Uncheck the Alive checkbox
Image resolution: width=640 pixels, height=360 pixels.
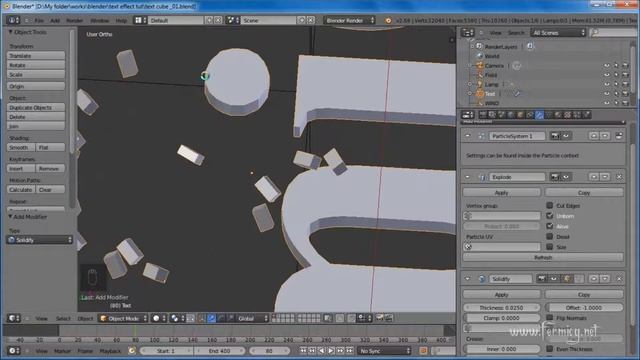[x=549, y=226]
